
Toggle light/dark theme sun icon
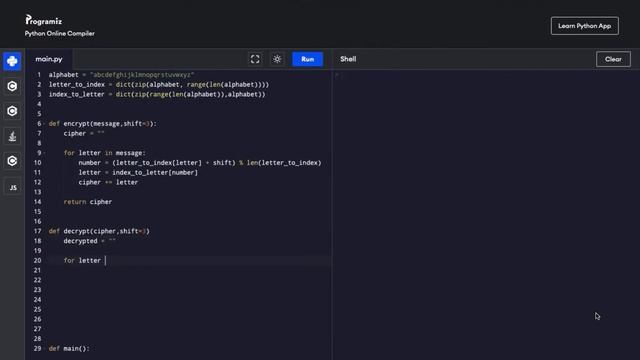click(277, 59)
